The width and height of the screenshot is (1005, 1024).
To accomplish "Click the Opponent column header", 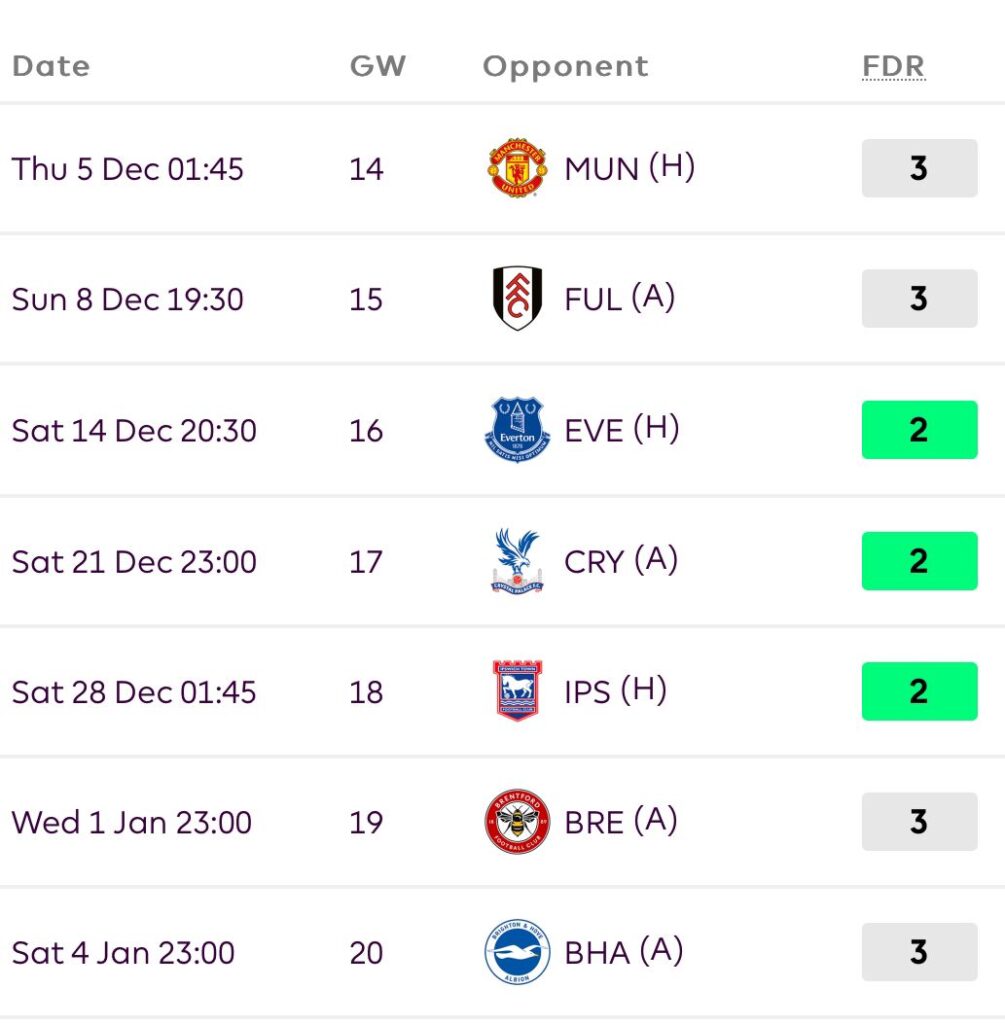I will [565, 67].
